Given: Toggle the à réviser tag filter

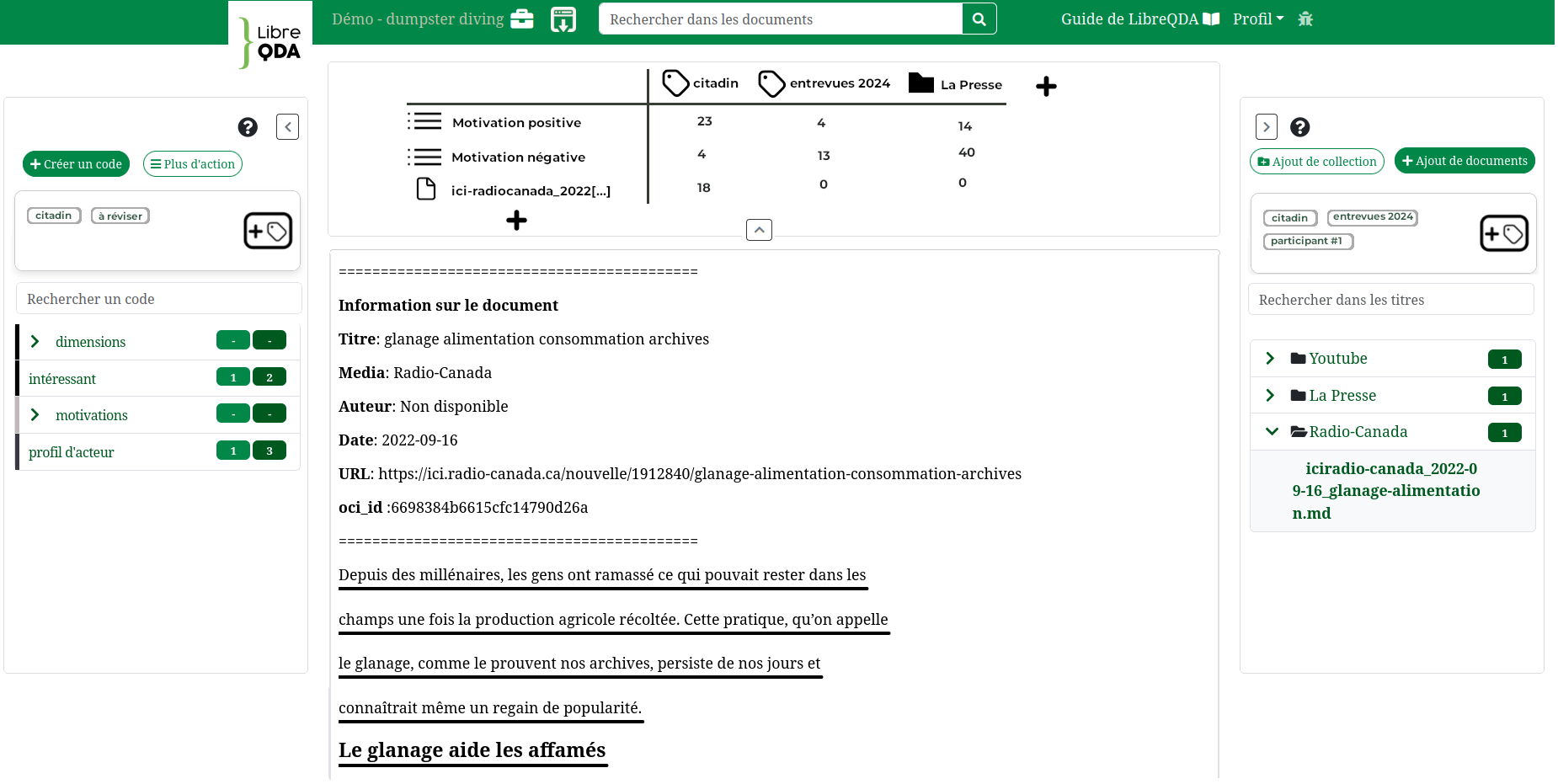Looking at the screenshot, I should 120,216.
